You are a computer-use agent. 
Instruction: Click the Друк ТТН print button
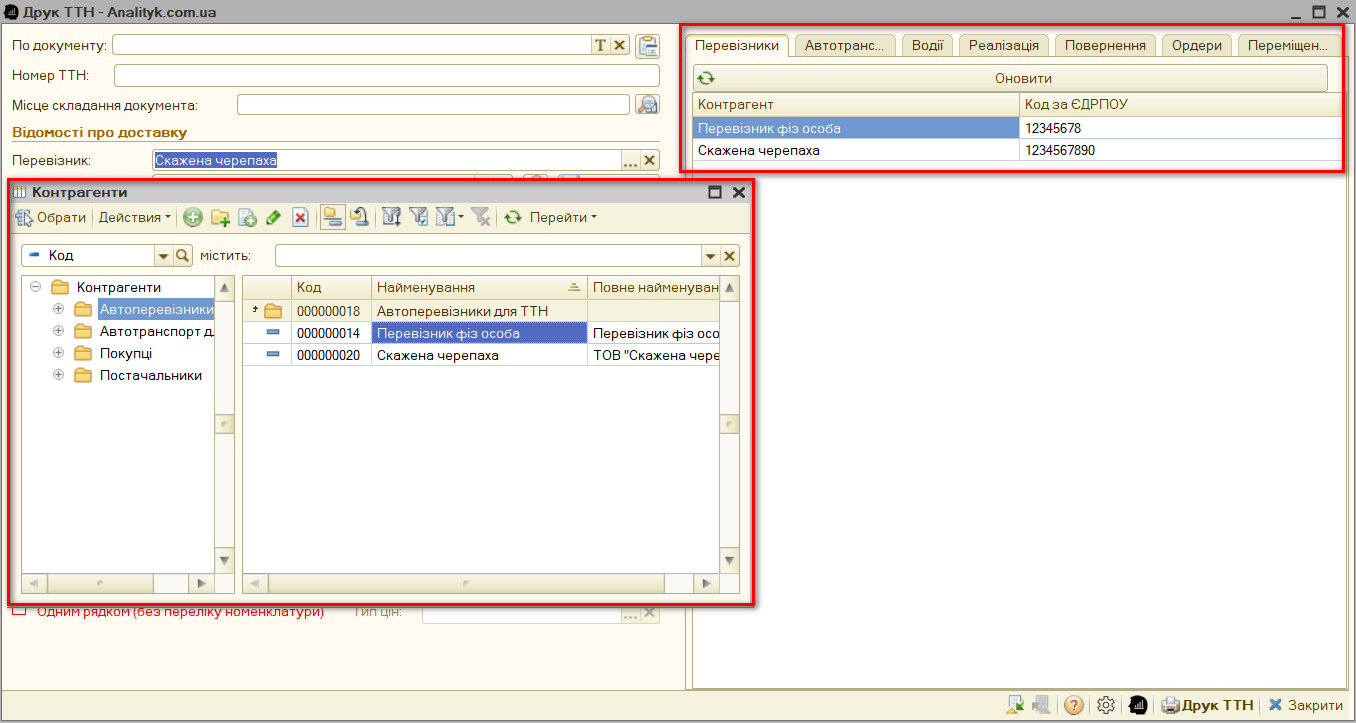(x=1207, y=705)
